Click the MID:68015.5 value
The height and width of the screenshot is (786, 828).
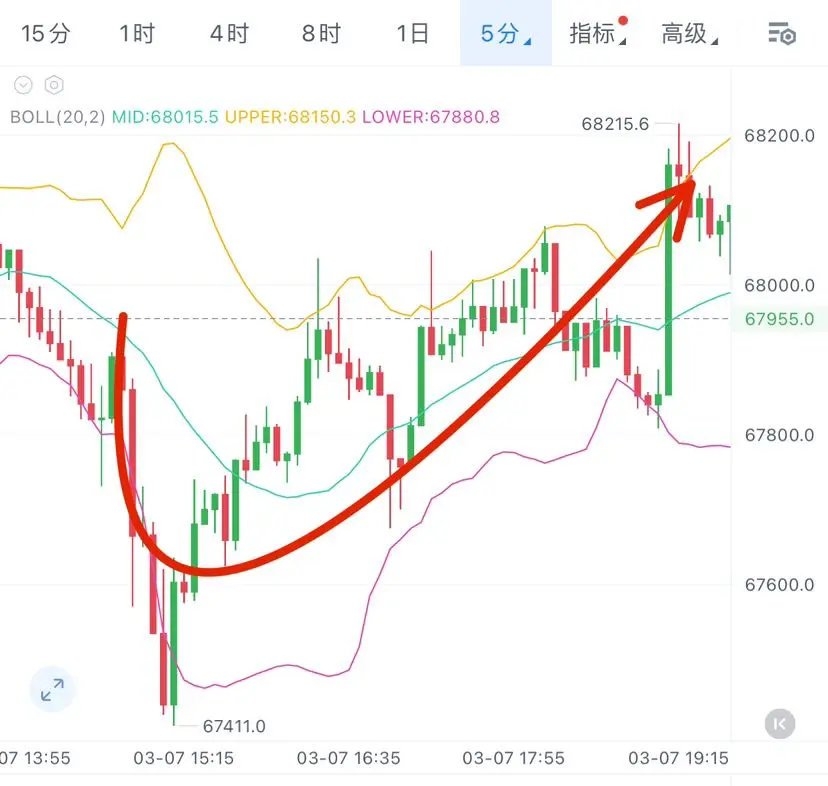165,117
